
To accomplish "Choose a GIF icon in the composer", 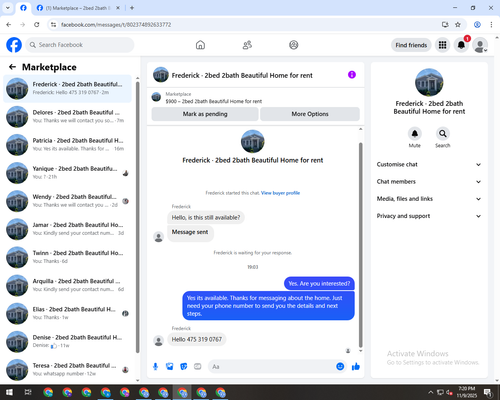I will click(198, 367).
